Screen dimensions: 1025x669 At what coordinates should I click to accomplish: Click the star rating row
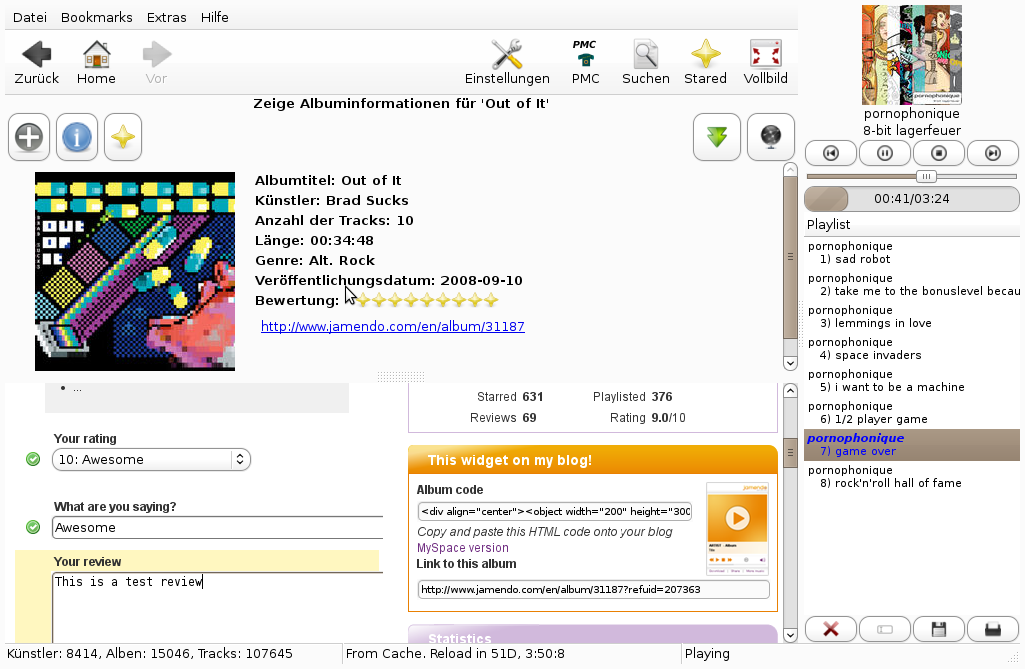pos(426,300)
